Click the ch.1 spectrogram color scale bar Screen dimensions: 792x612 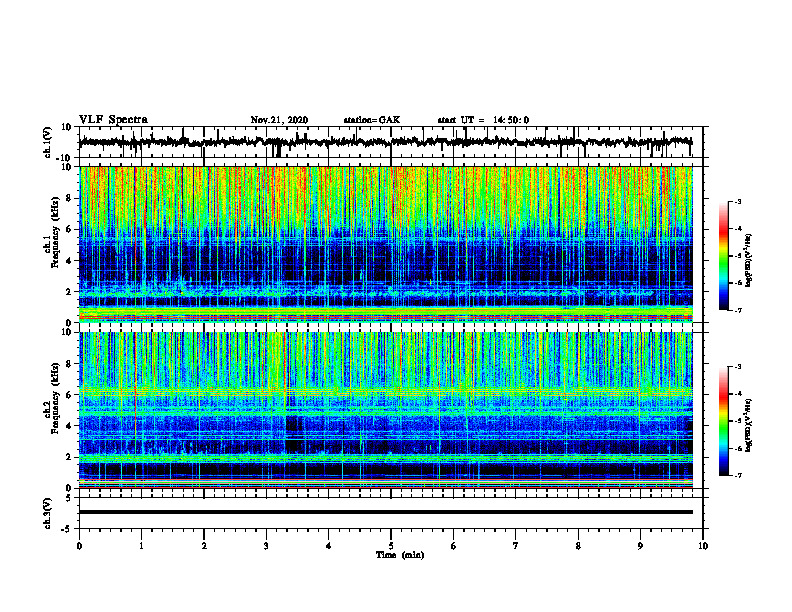pyautogui.click(x=723, y=256)
